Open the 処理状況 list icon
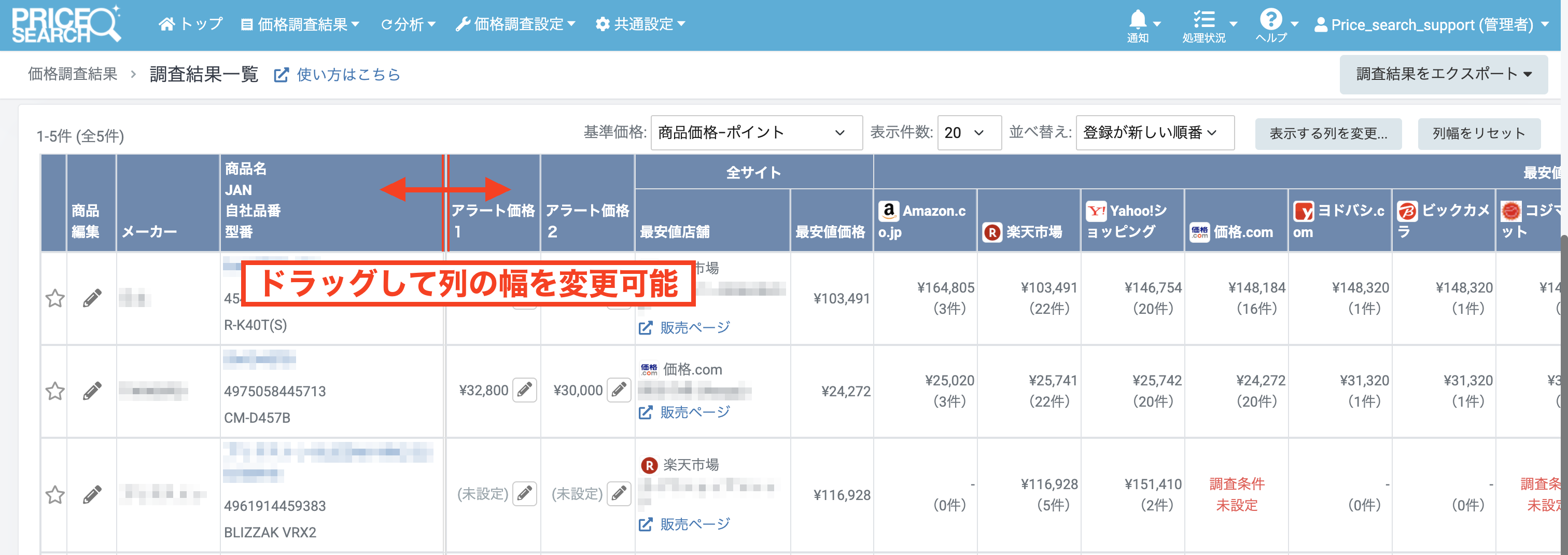This screenshot has height=555, width=1568. pos(1209,25)
